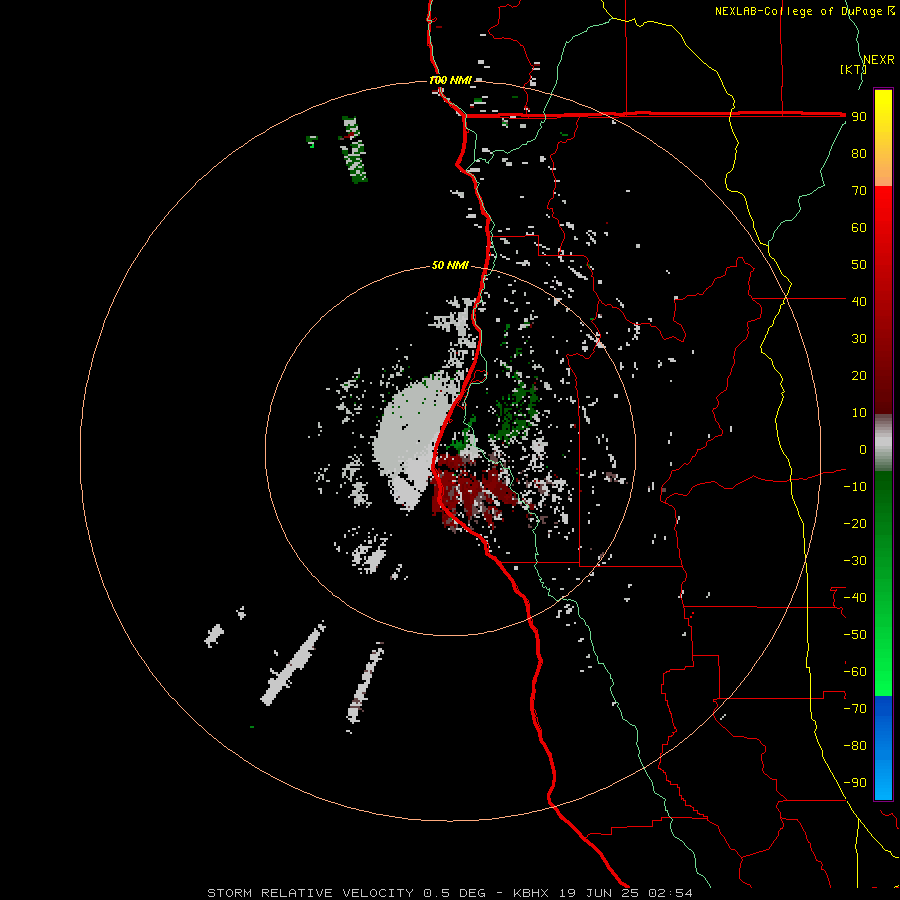The image size is (900, 900).
Task: Click the green inbound velocity patch inland
Action: [517, 410]
